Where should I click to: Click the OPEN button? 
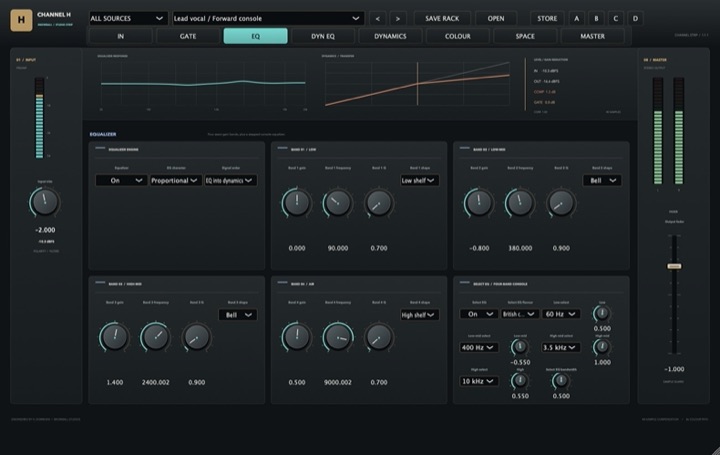[495, 19]
